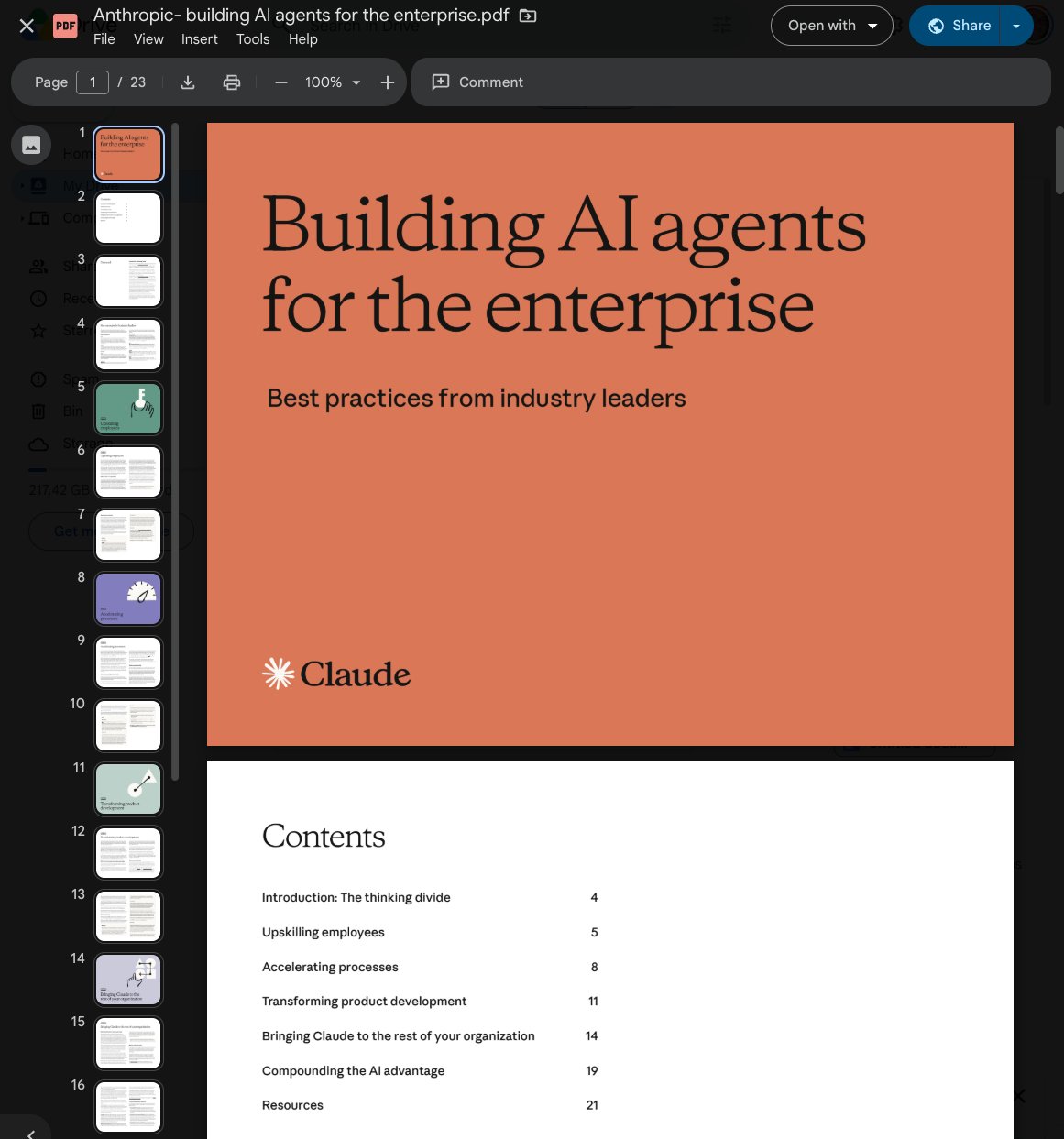Select page 9 thumbnail
Viewport: 1064px width, 1139px height.
(128, 662)
